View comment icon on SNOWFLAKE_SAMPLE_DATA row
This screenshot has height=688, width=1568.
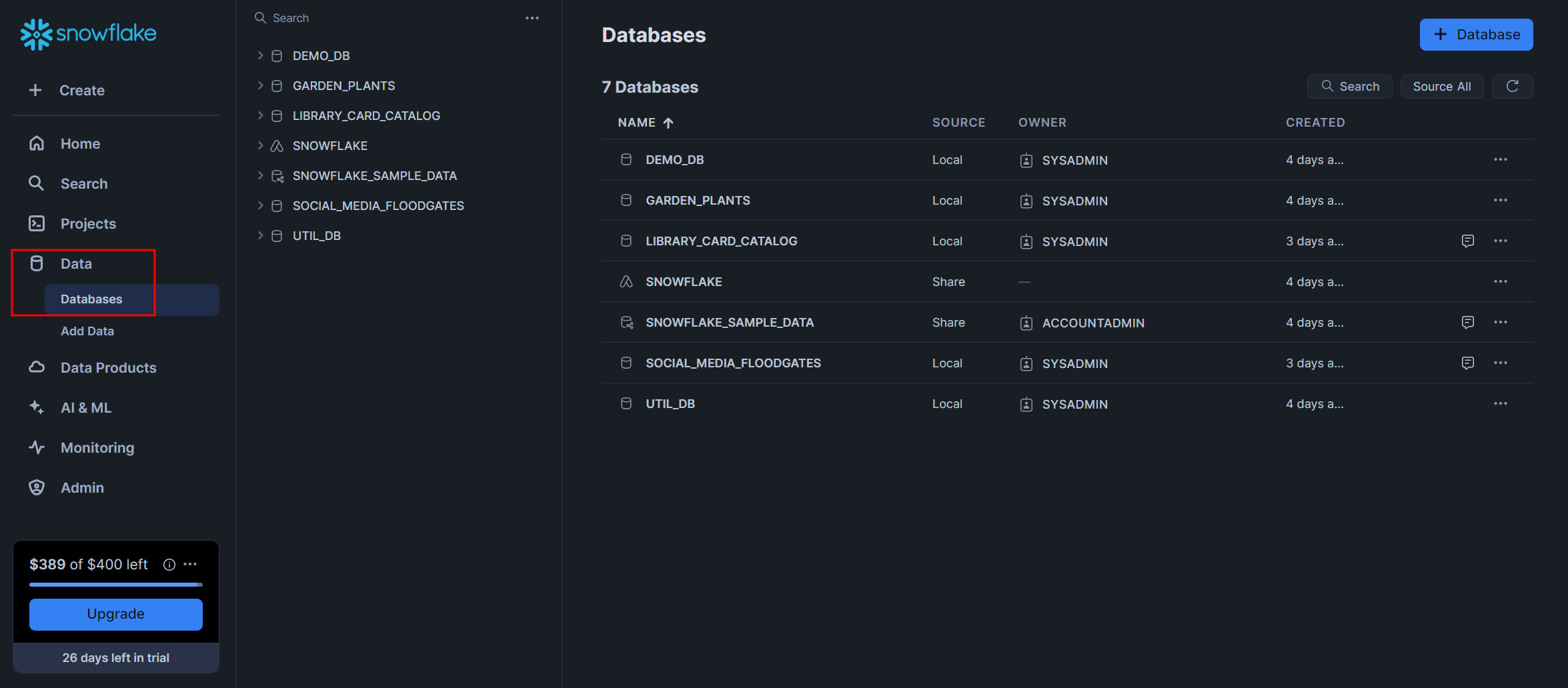pyautogui.click(x=1468, y=323)
